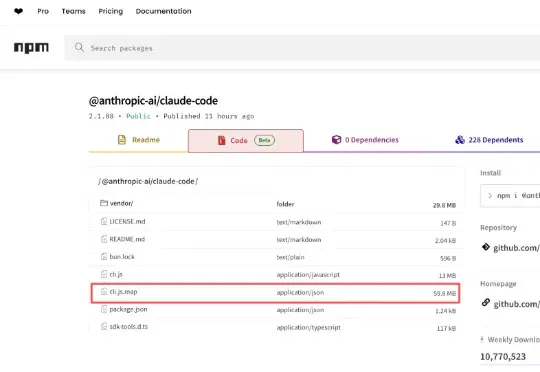Screen dimensions: 540x372
Task: Click the Homepage chain link icon
Action: coord(486,303)
